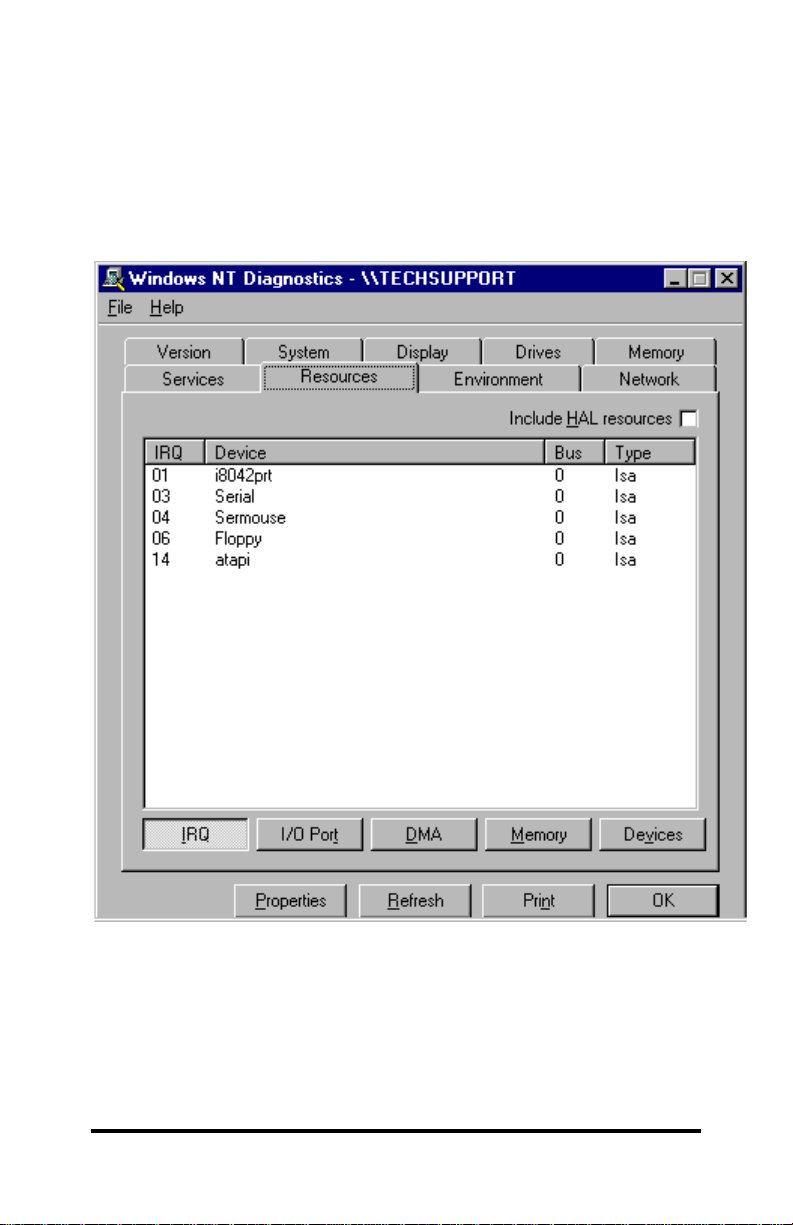
Task: Switch to the Environment tab
Action: [x=498, y=379]
